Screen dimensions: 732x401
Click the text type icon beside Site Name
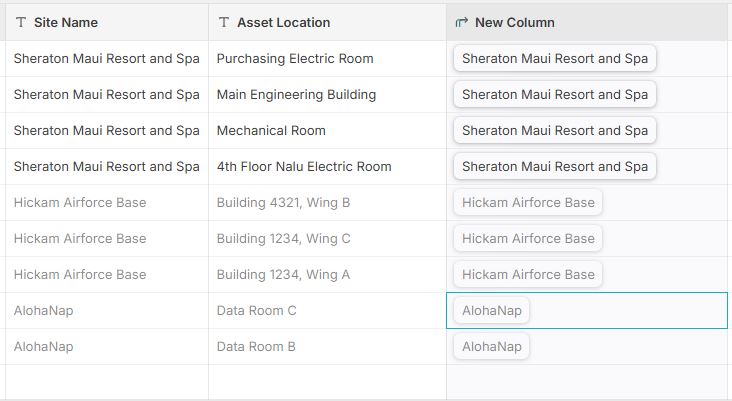point(21,22)
